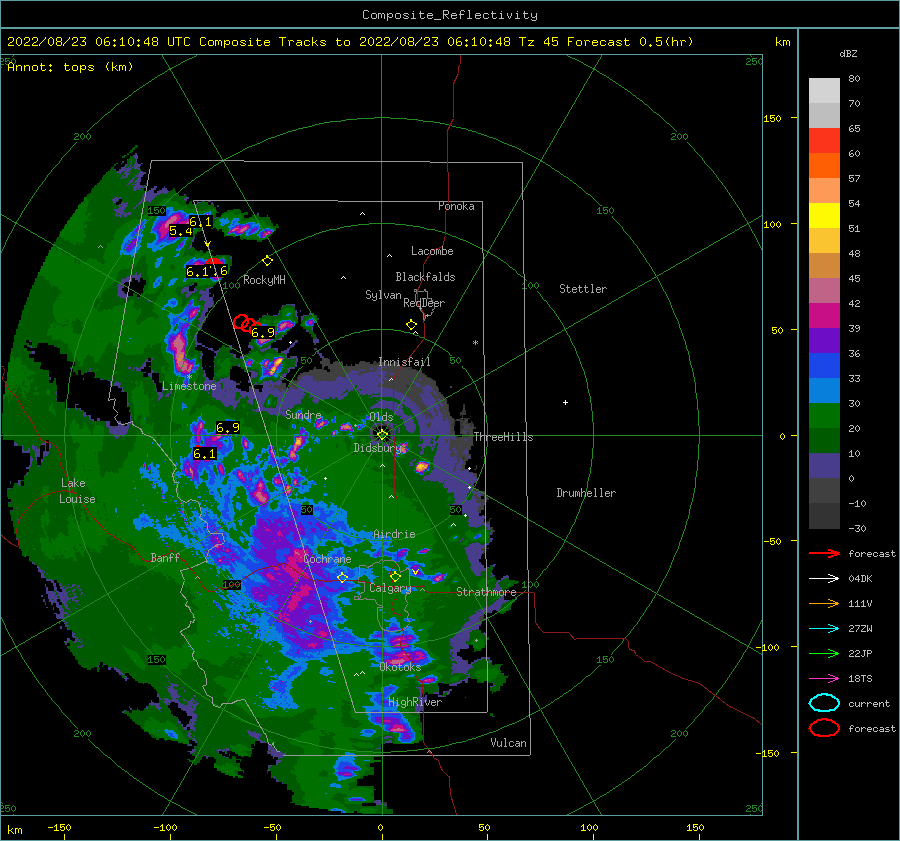Click the Composite_Reflectivity title
This screenshot has width=900, height=841.
pyautogui.click(x=449, y=15)
